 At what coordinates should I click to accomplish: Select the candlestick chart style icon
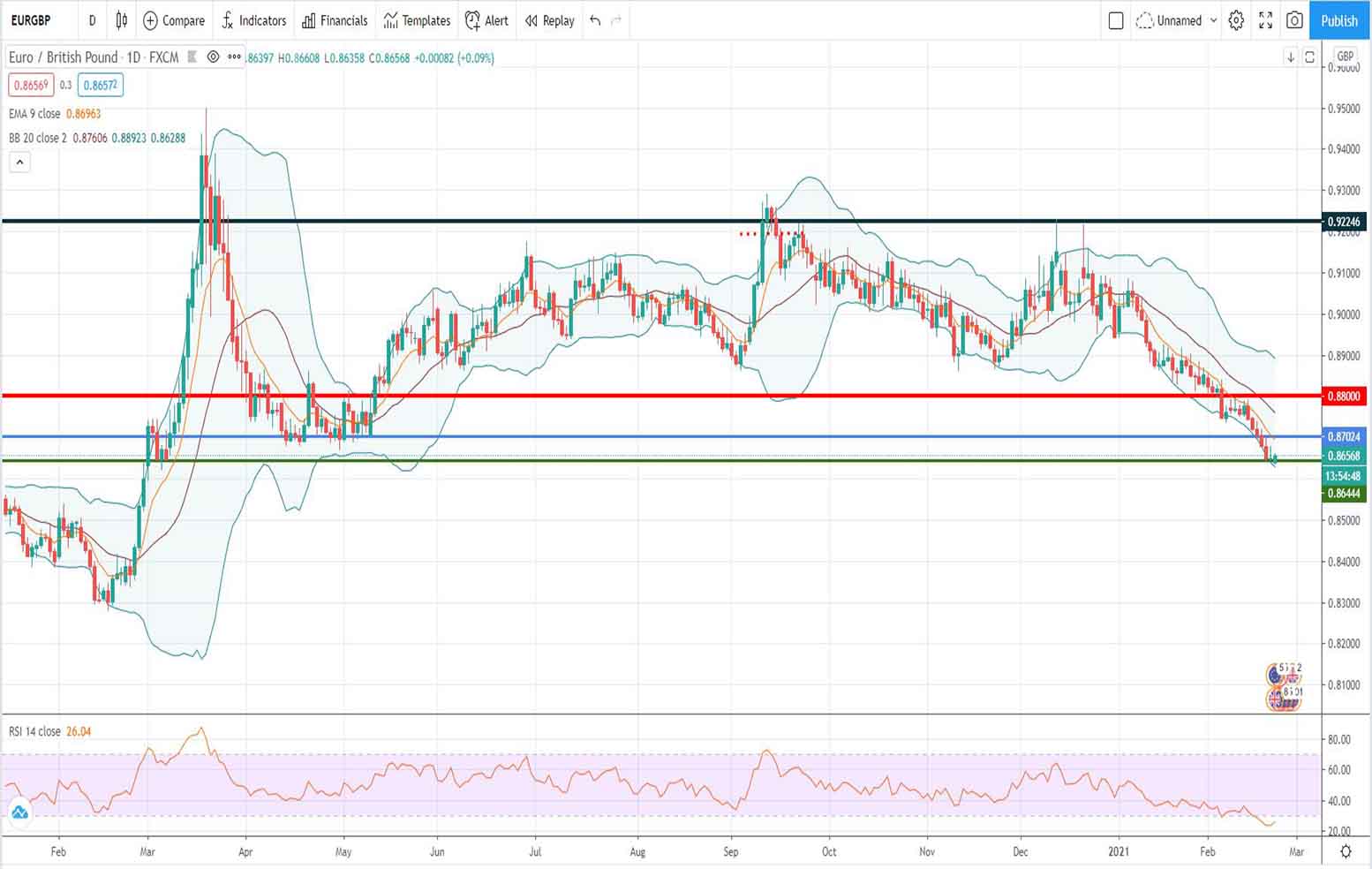(x=121, y=20)
